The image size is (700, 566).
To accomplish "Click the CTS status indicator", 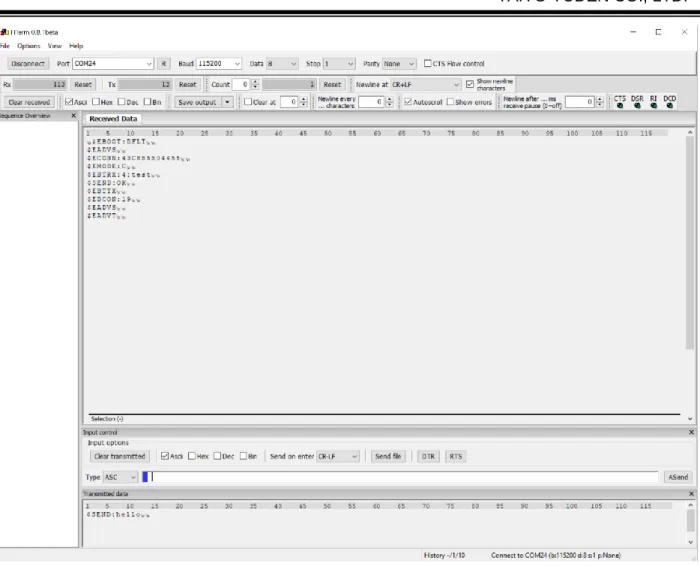I will point(620,102).
